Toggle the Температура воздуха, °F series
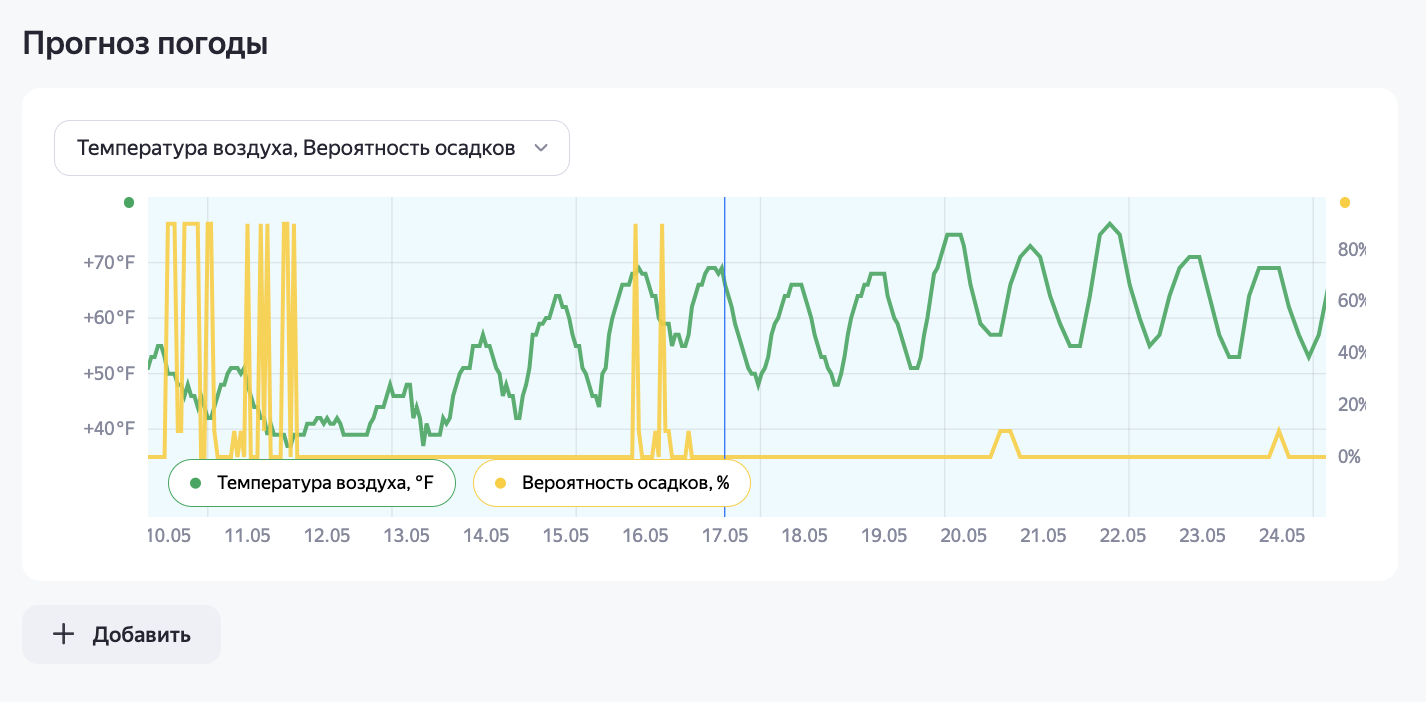The image size is (1426, 702). (x=312, y=484)
